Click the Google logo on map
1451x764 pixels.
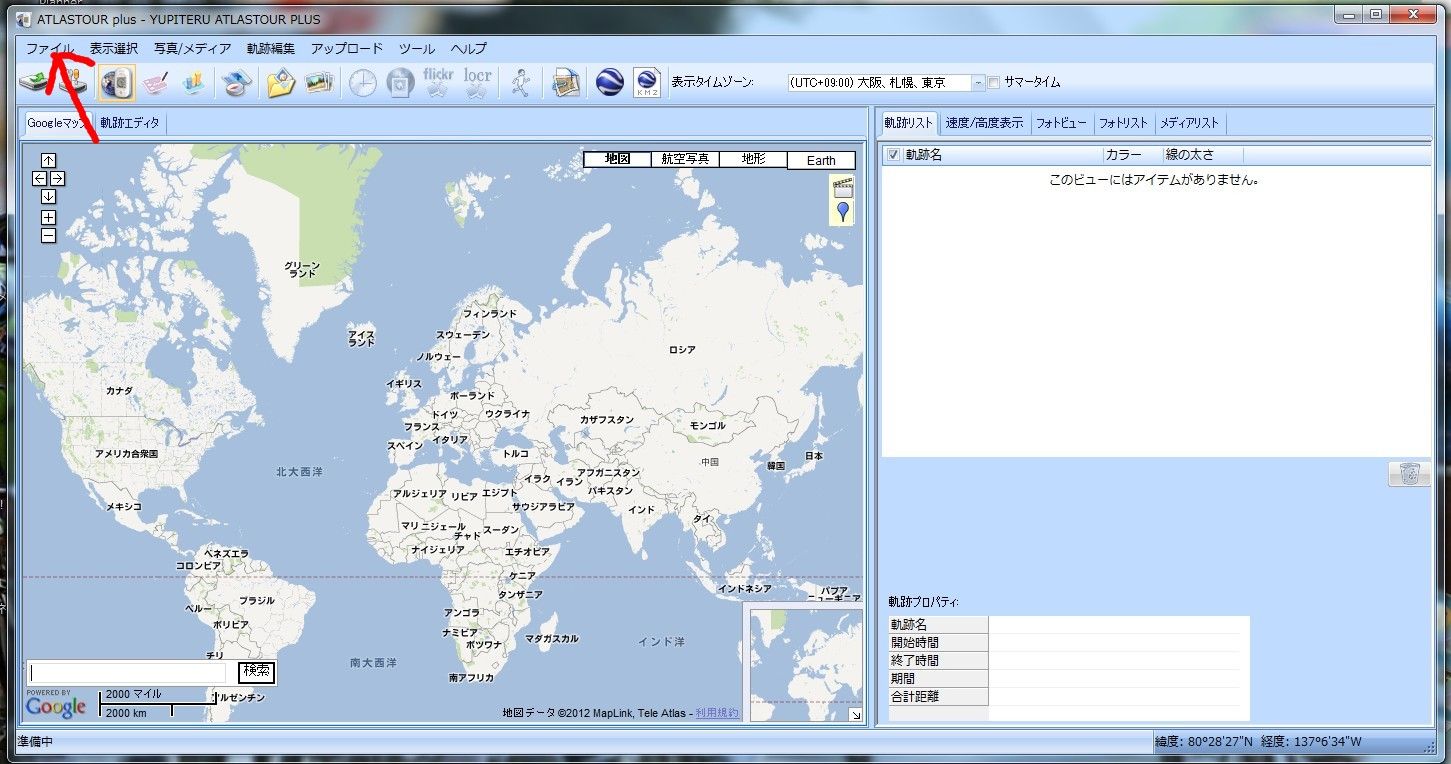coord(56,706)
